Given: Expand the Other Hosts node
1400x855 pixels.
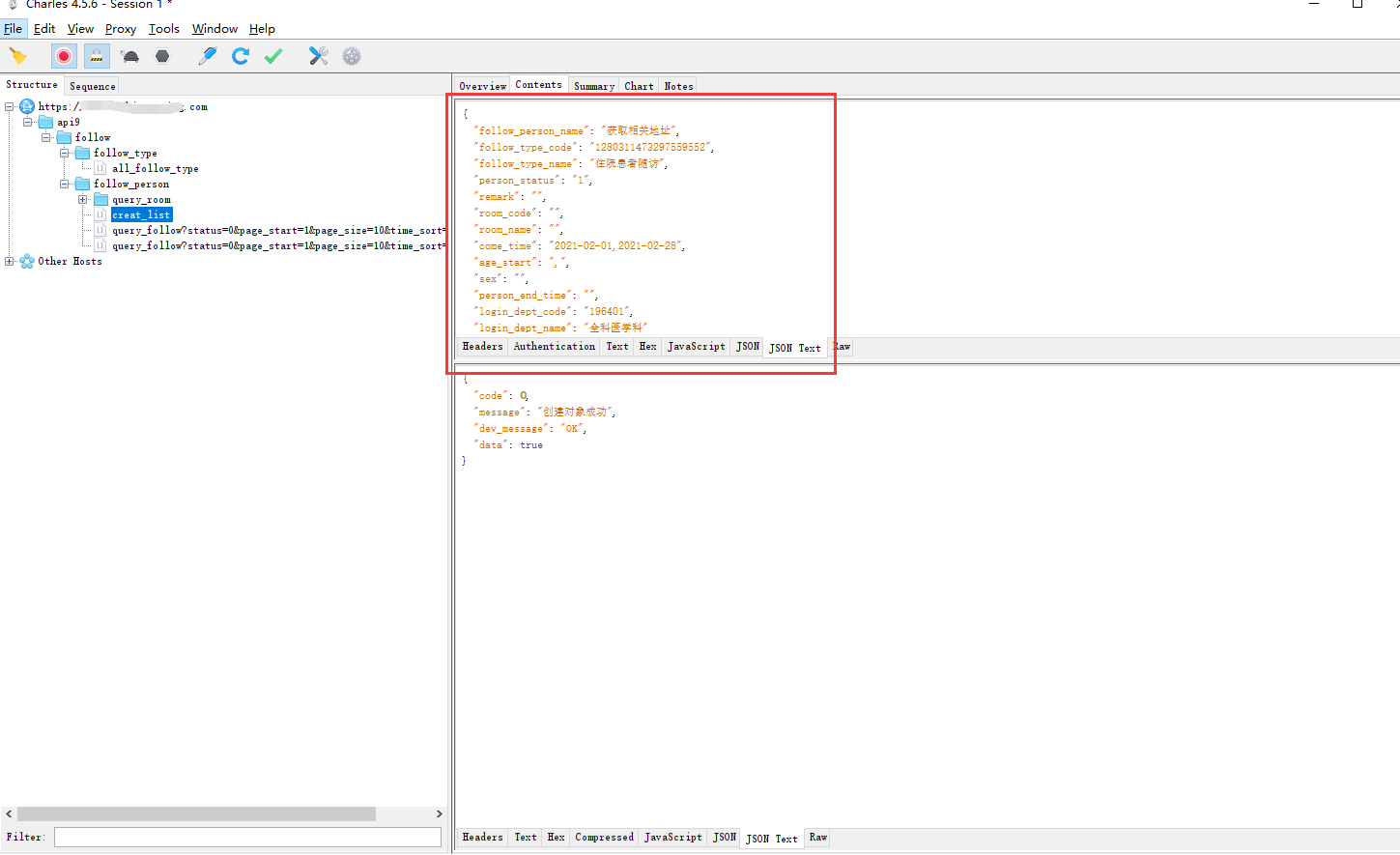Looking at the screenshot, I should click(x=10, y=261).
